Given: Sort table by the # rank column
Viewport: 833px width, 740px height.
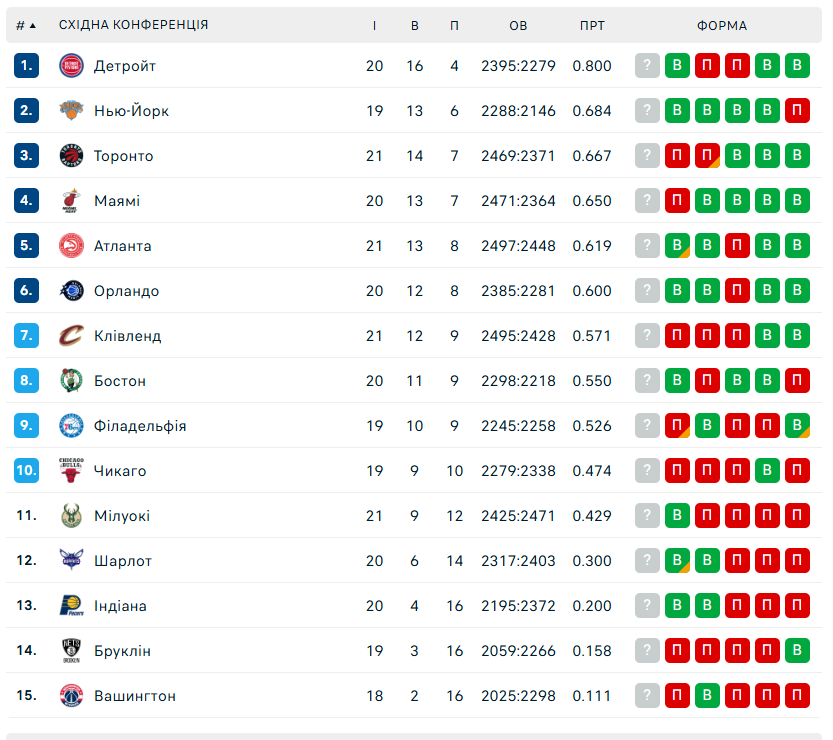Looking at the screenshot, I should pyautogui.click(x=25, y=25).
